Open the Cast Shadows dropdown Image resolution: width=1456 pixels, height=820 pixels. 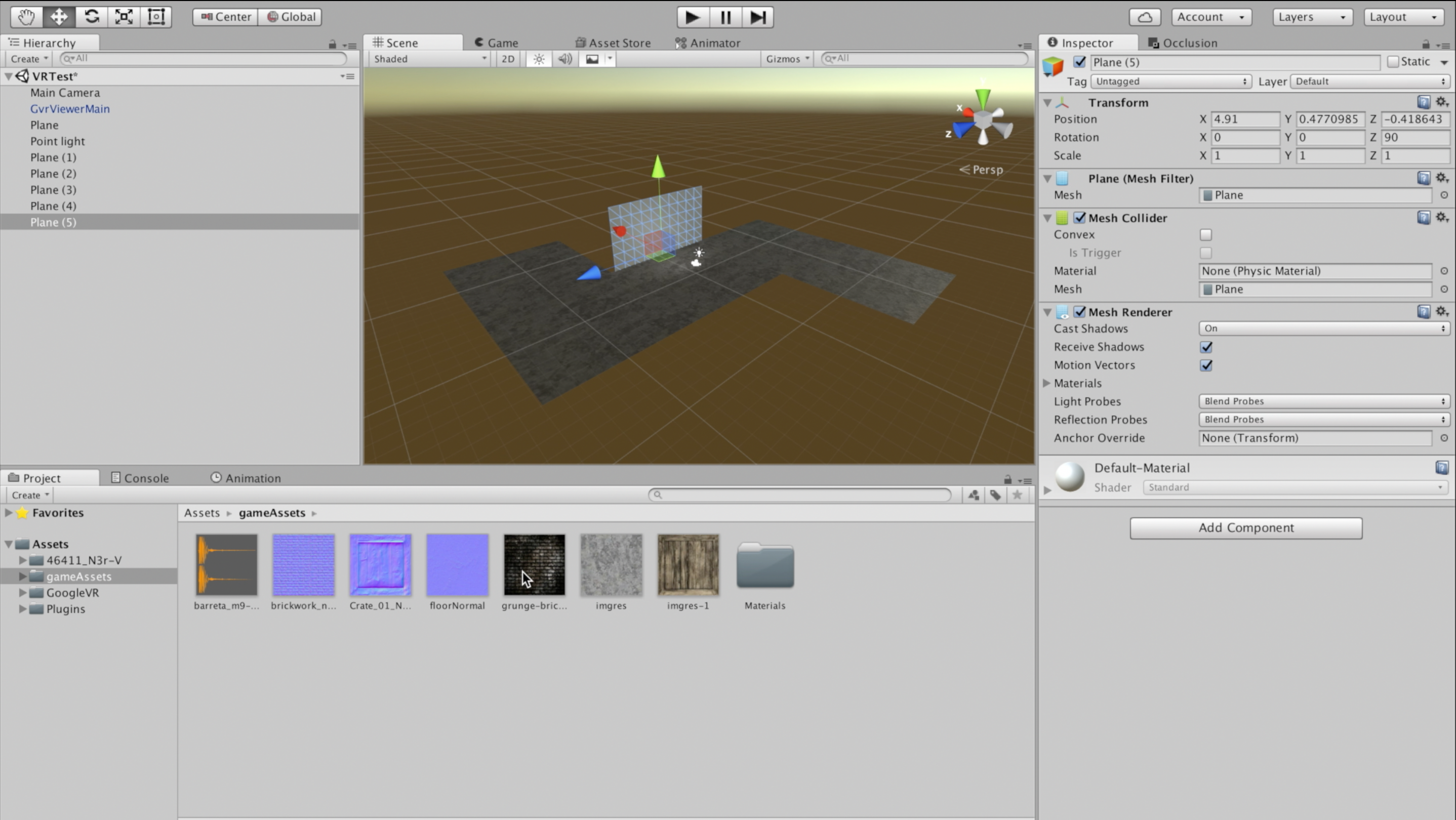1323,329
